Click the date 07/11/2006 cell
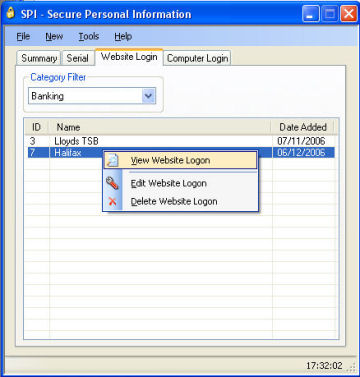This screenshot has height=377, width=360. point(301,141)
